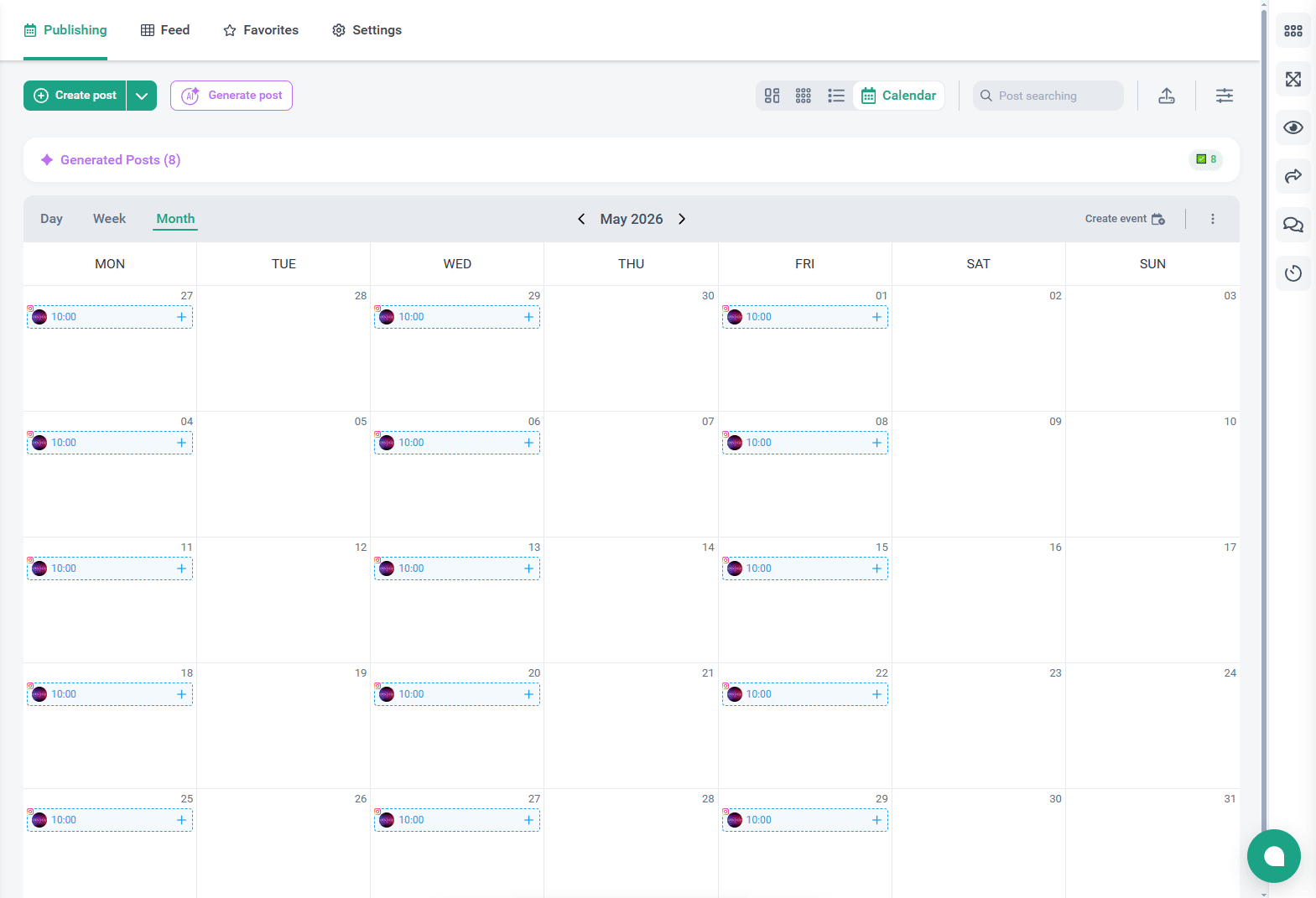Screen dimensions: 1316x898
Task: Click the share arrow icon in sidebar
Action: tap(1293, 176)
